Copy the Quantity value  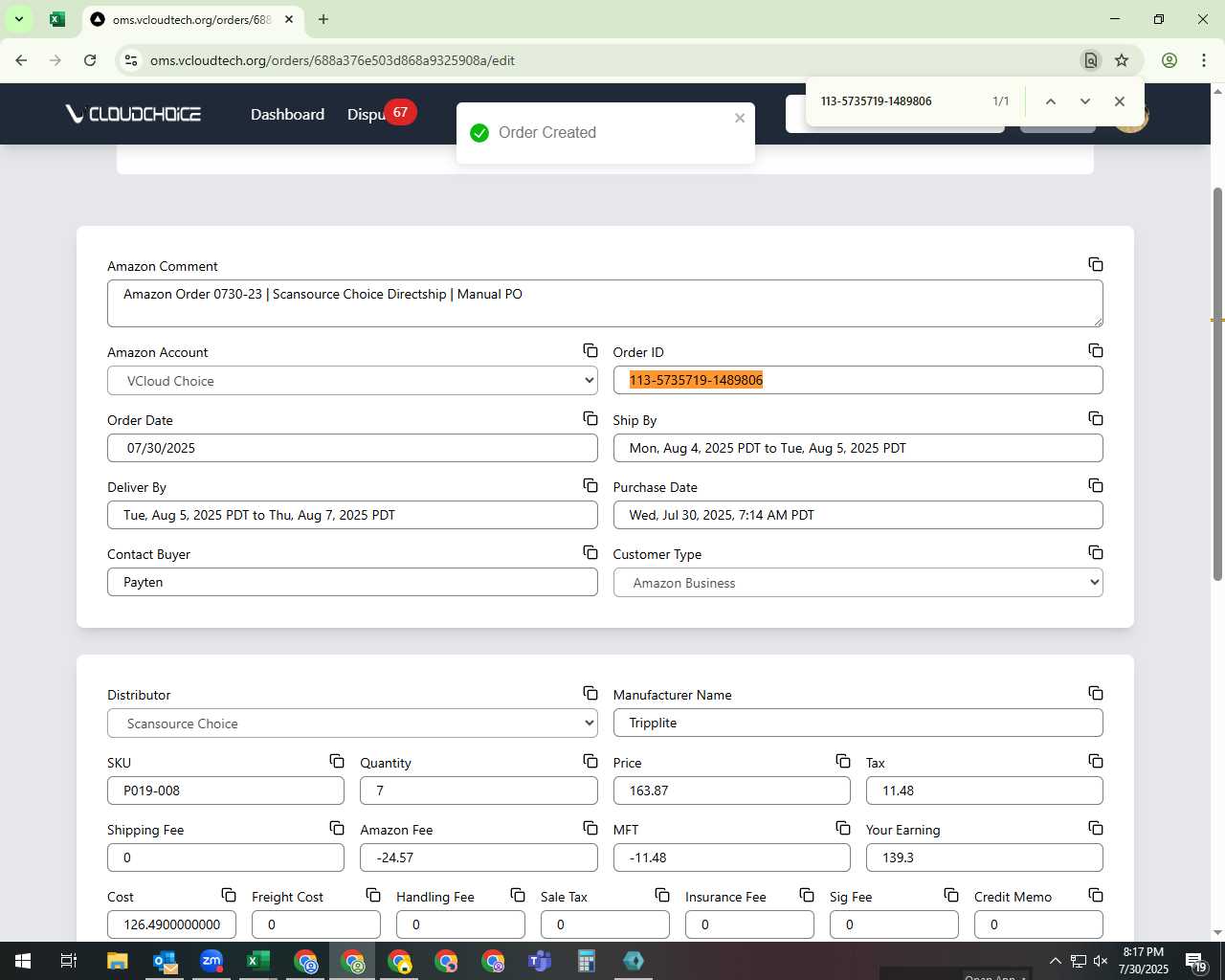[590, 761]
